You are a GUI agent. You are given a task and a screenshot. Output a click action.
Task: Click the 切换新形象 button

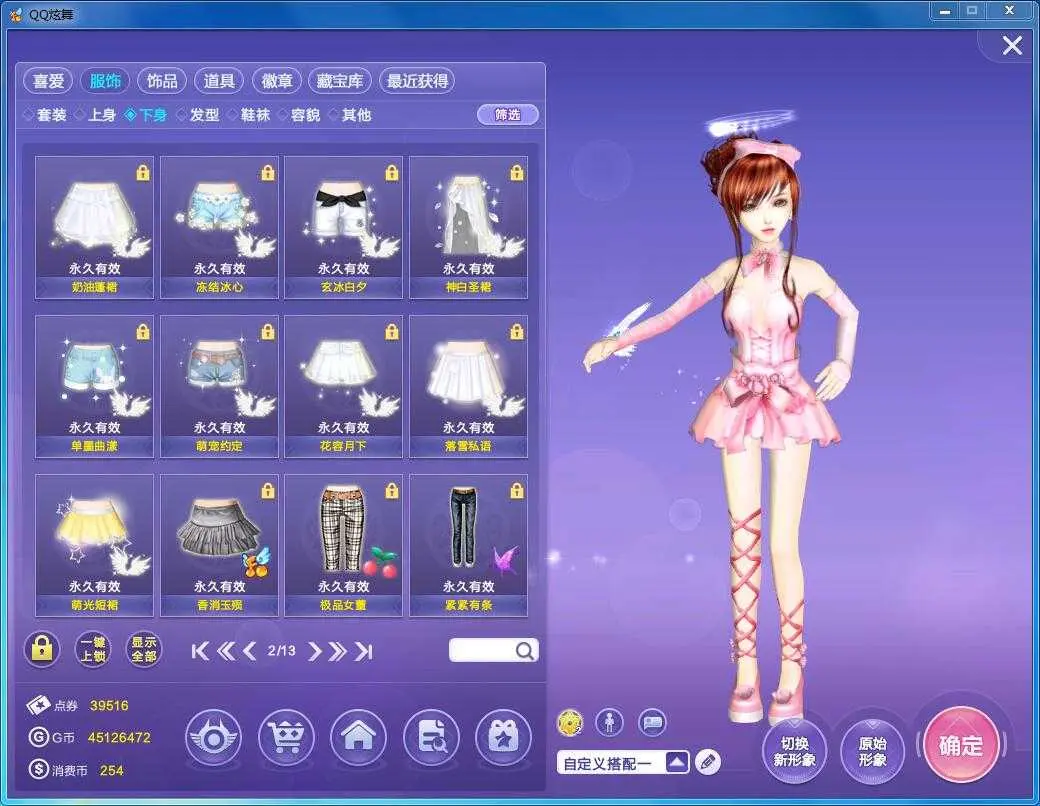coord(794,752)
